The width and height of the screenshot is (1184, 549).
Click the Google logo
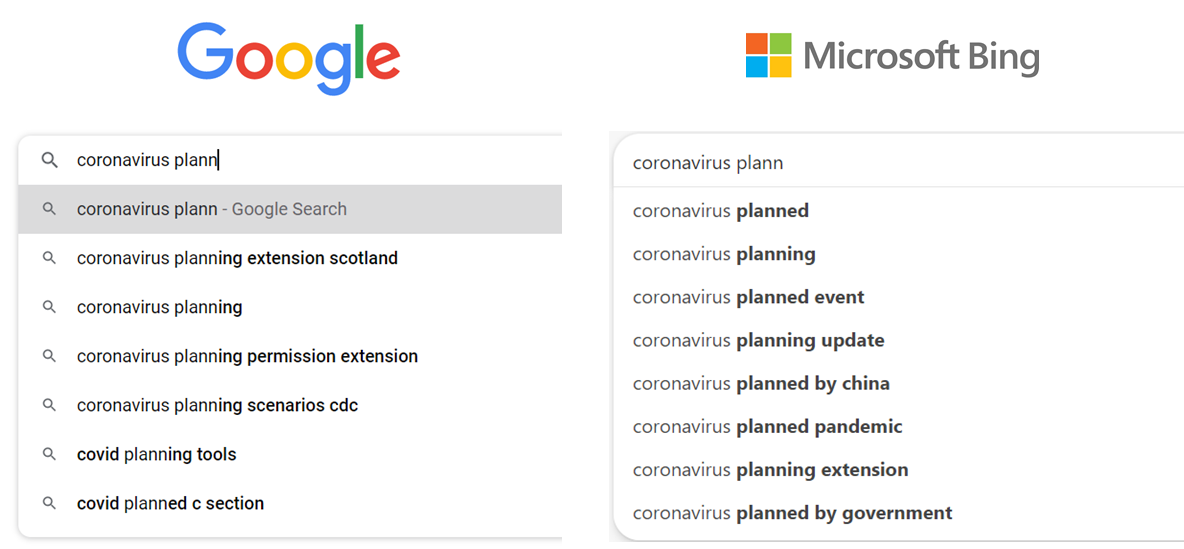pos(288,58)
